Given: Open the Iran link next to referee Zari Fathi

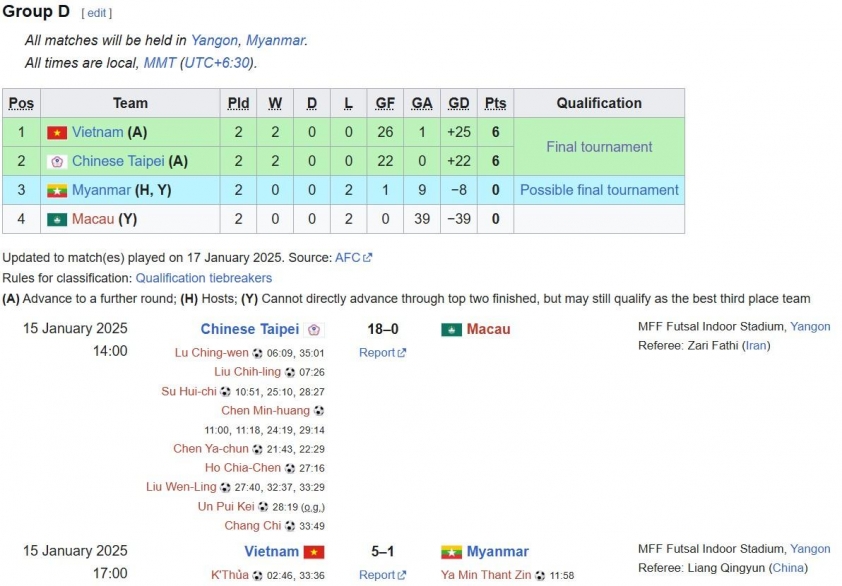Looking at the screenshot, I should click(x=756, y=345).
